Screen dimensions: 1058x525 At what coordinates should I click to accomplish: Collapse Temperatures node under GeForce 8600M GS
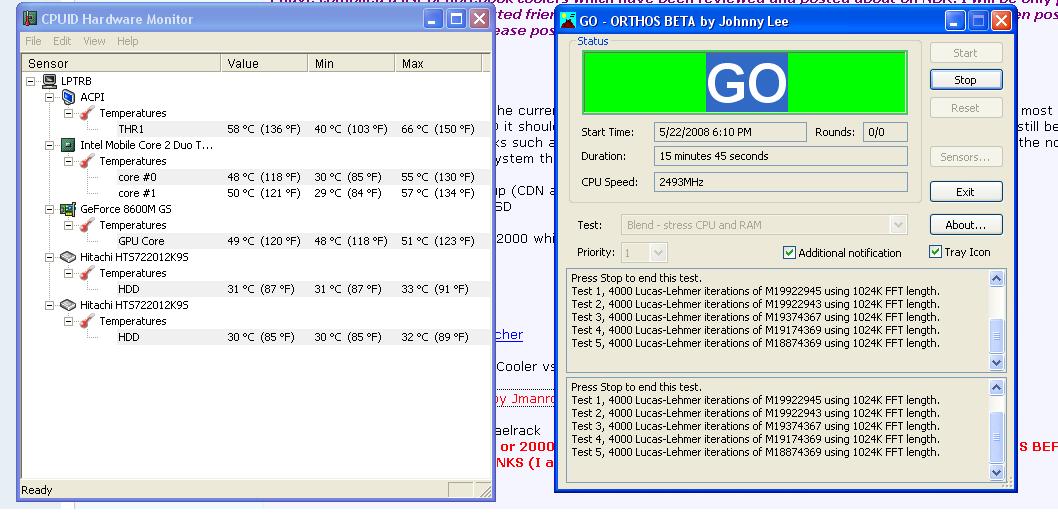coord(68,225)
